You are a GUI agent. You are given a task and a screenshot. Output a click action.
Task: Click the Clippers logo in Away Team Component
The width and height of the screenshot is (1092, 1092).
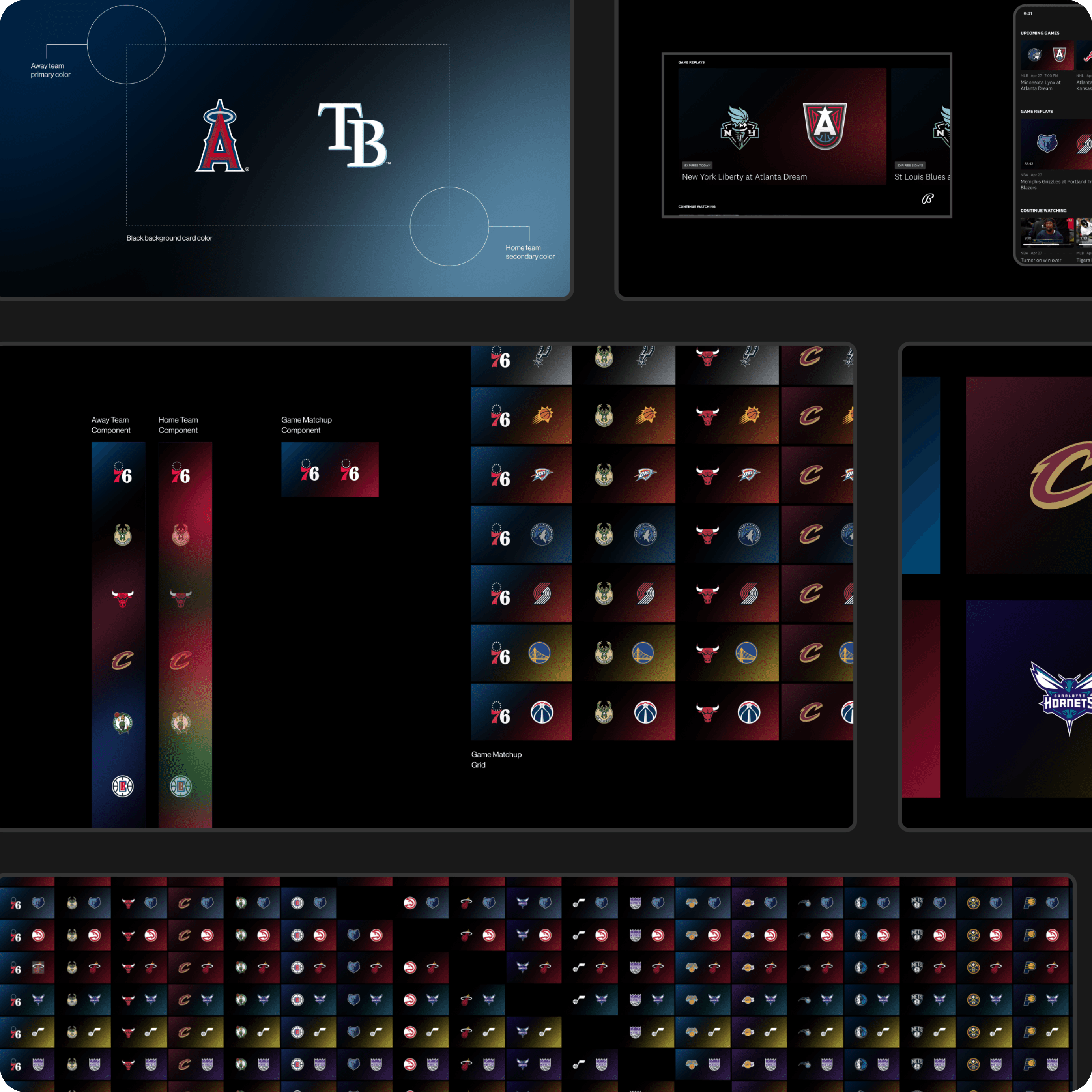pyautogui.click(x=122, y=785)
